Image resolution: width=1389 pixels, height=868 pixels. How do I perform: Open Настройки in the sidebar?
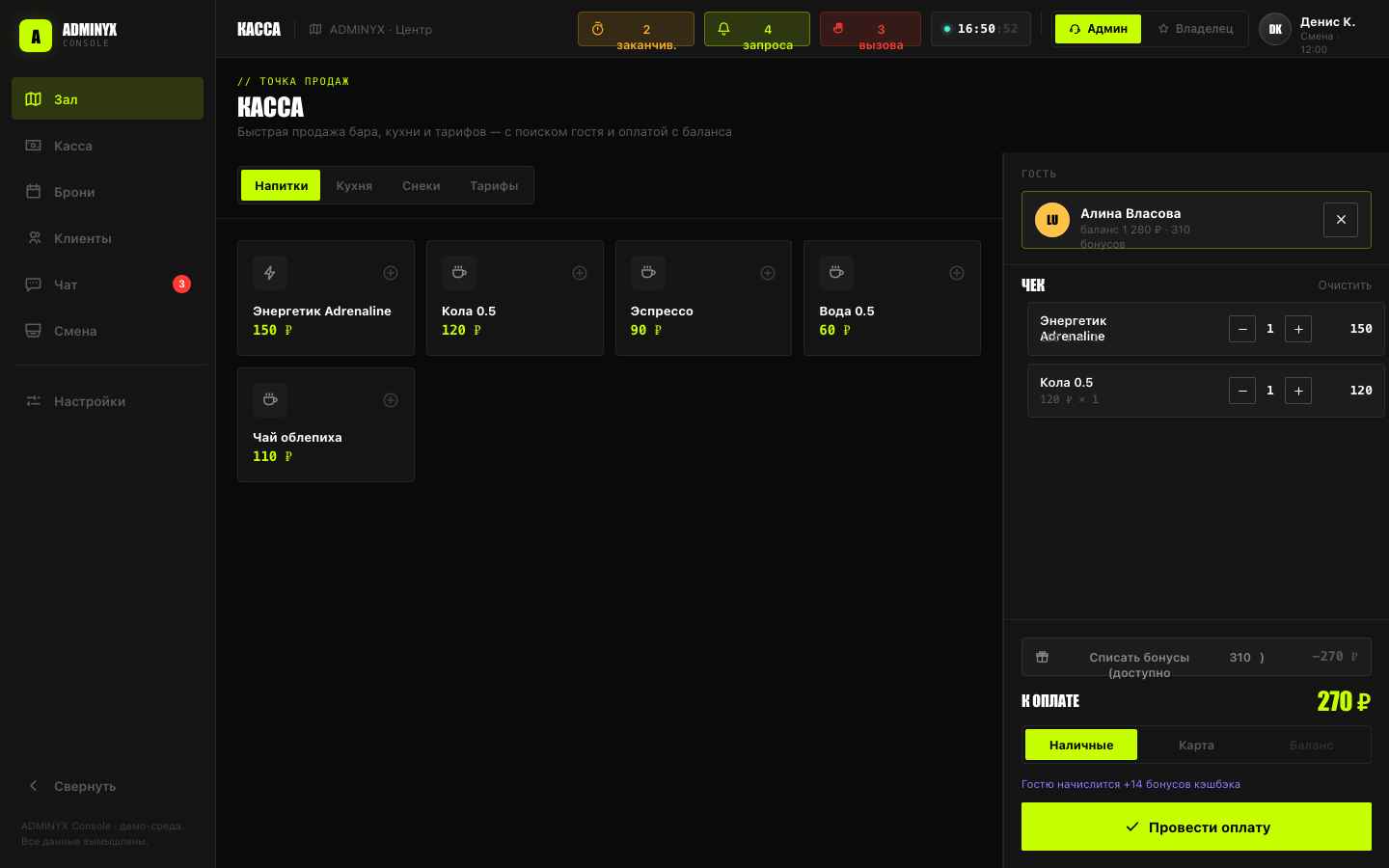pos(107,401)
